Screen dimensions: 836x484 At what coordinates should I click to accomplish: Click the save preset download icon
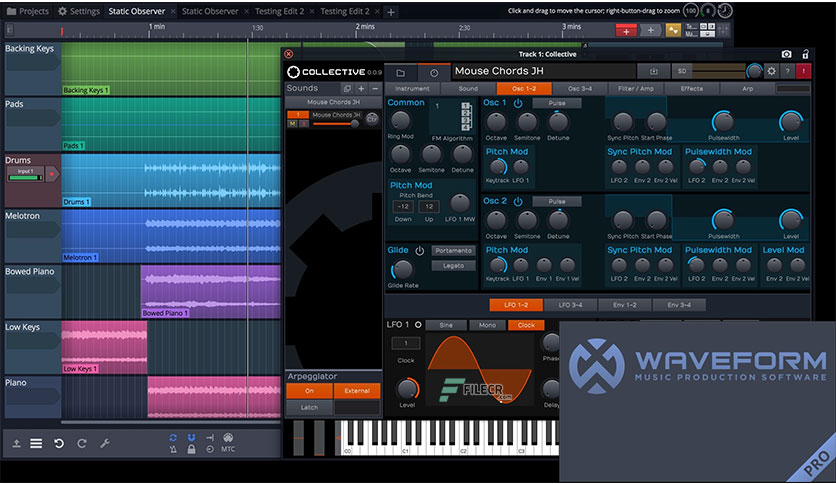(654, 71)
